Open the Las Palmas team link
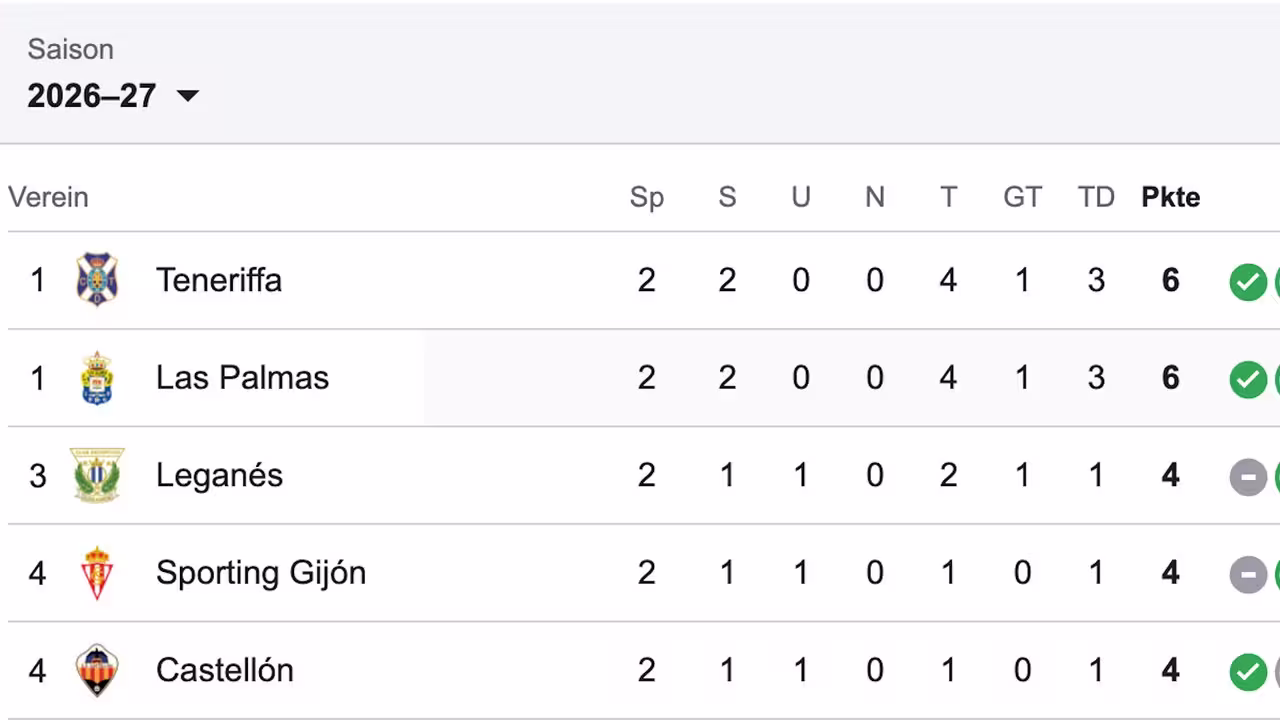Screen dimensions: 1280x720 pyautogui.click(x=242, y=377)
